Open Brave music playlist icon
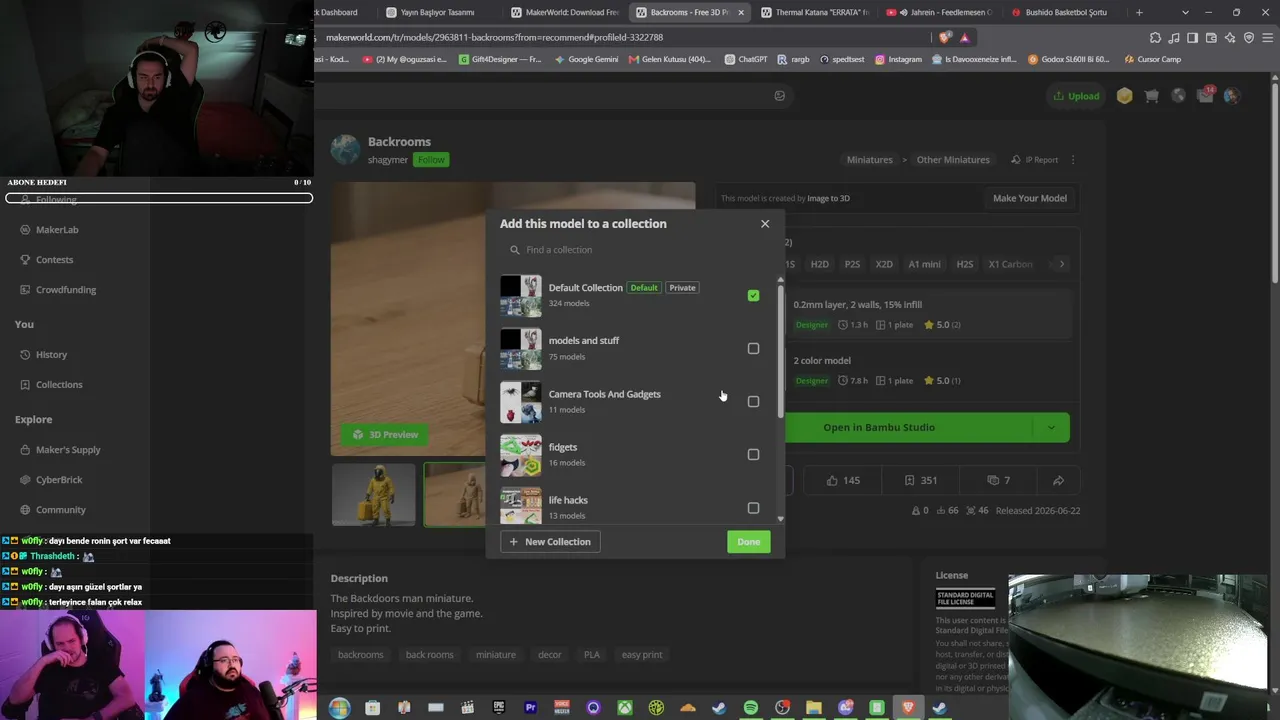 pos(1174,38)
